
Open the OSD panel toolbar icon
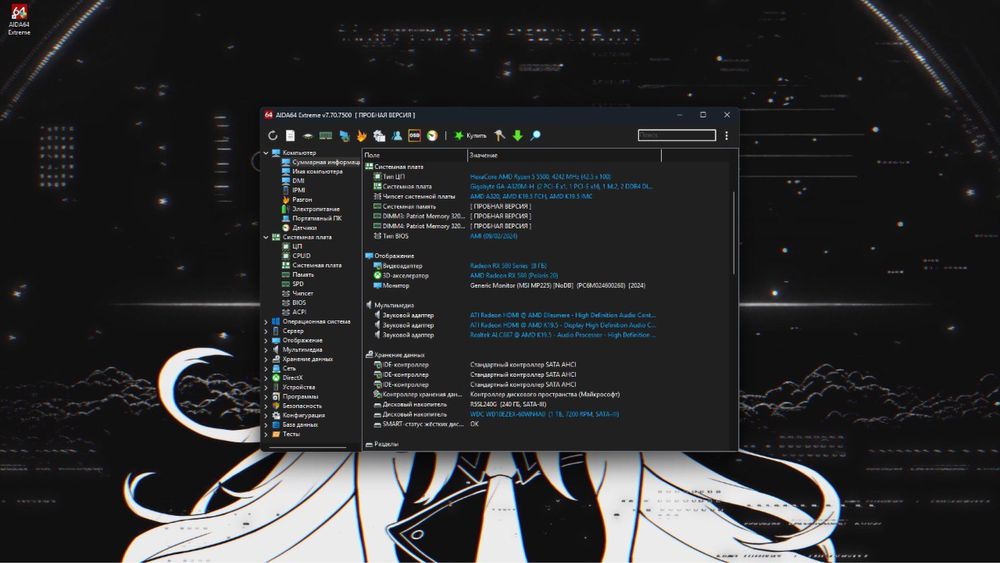click(415, 135)
